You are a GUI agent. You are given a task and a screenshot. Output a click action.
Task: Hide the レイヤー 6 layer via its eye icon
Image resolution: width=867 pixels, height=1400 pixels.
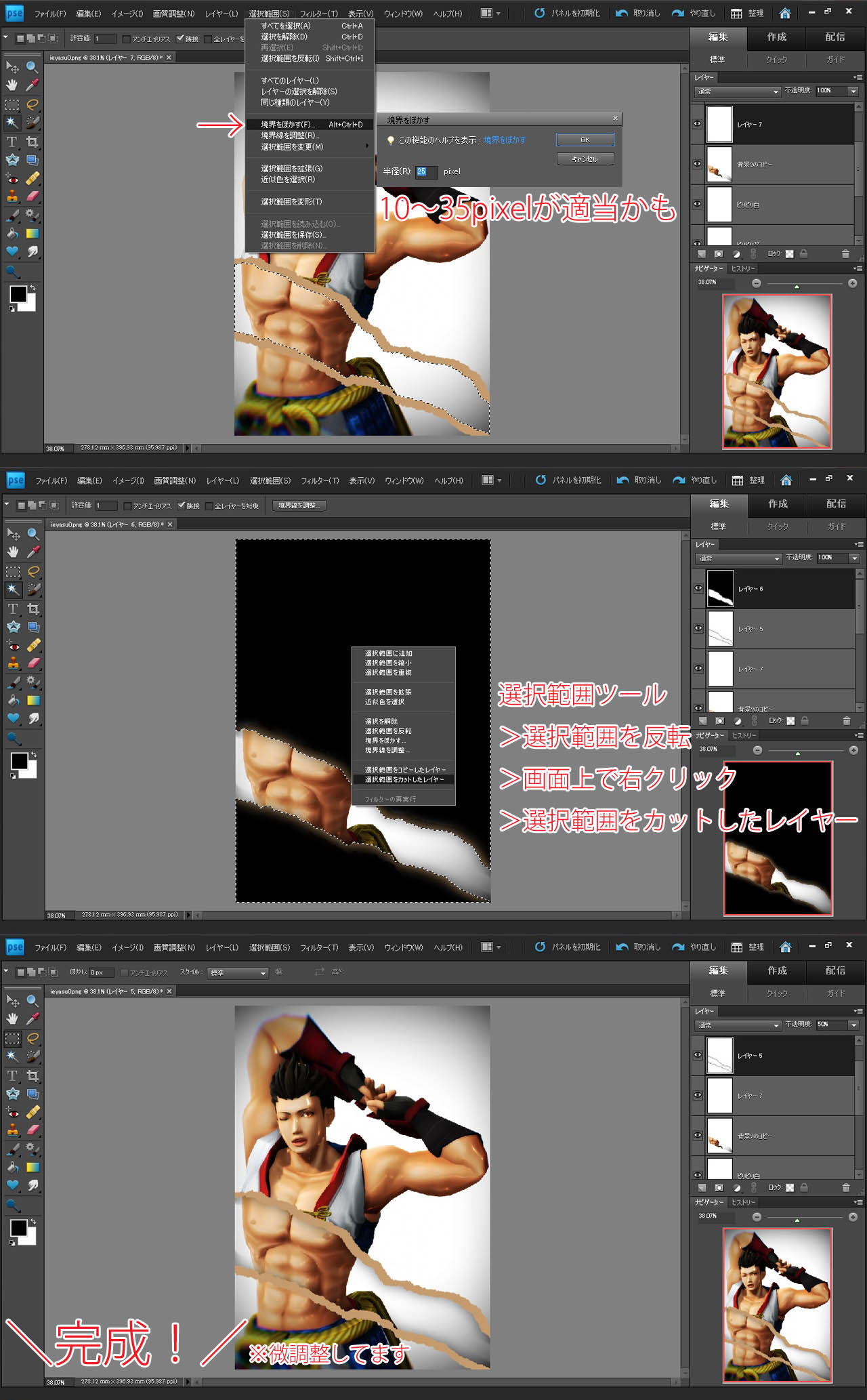(698, 588)
